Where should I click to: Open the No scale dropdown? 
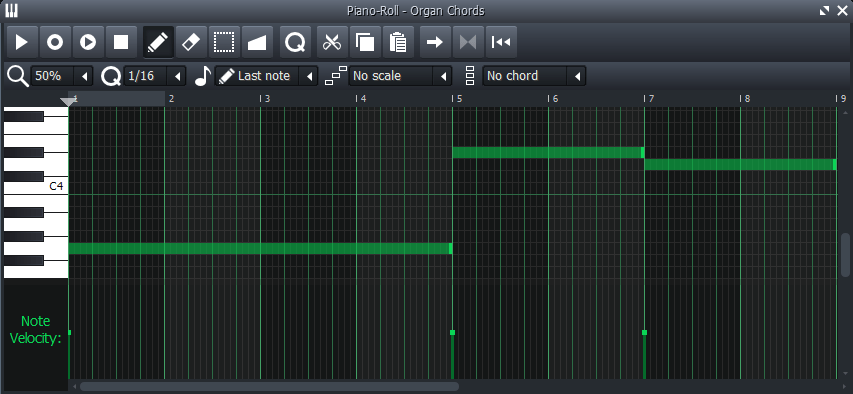click(x=400, y=76)
